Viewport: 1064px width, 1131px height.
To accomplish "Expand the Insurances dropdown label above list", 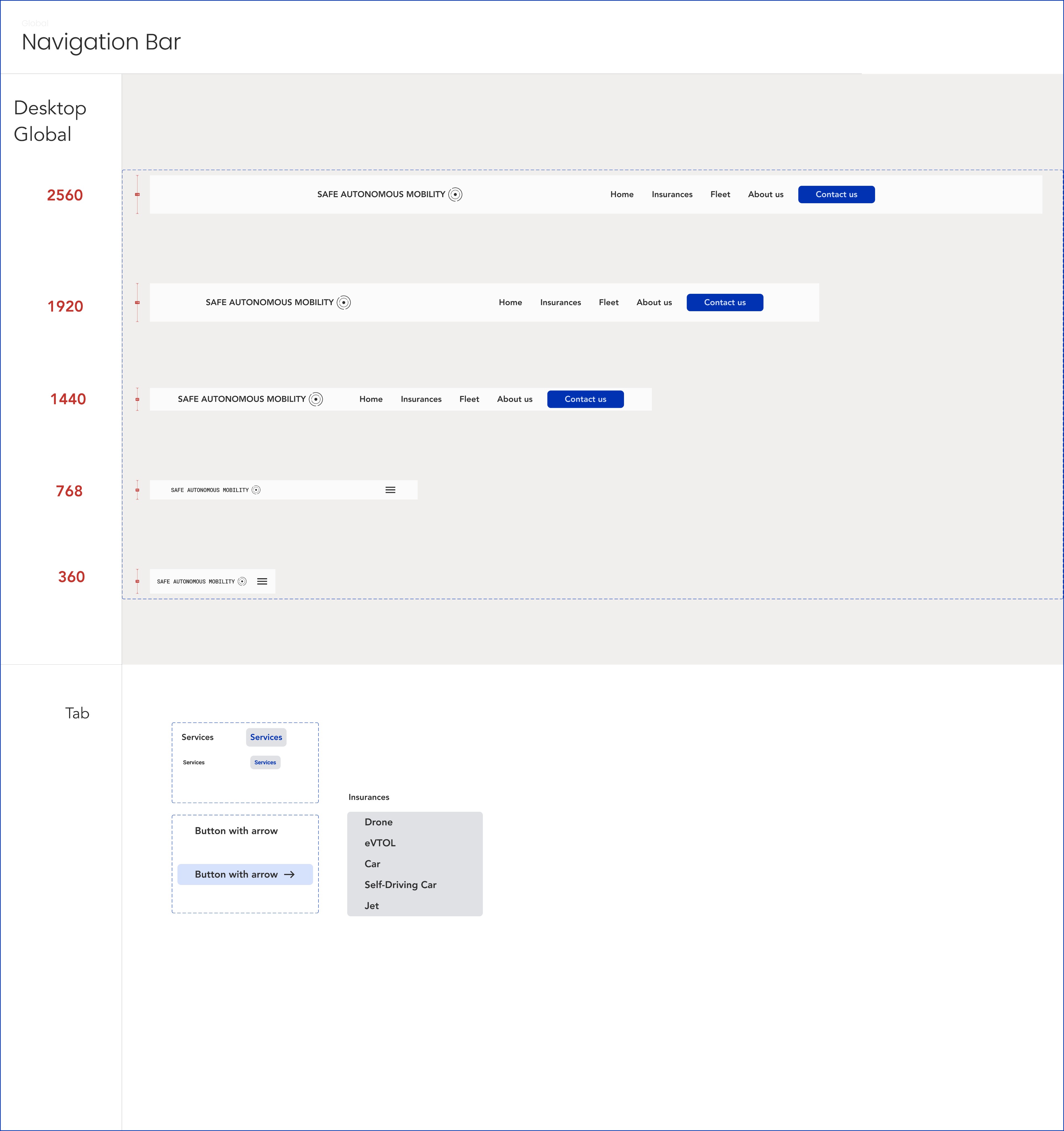I will click(369, 797).
